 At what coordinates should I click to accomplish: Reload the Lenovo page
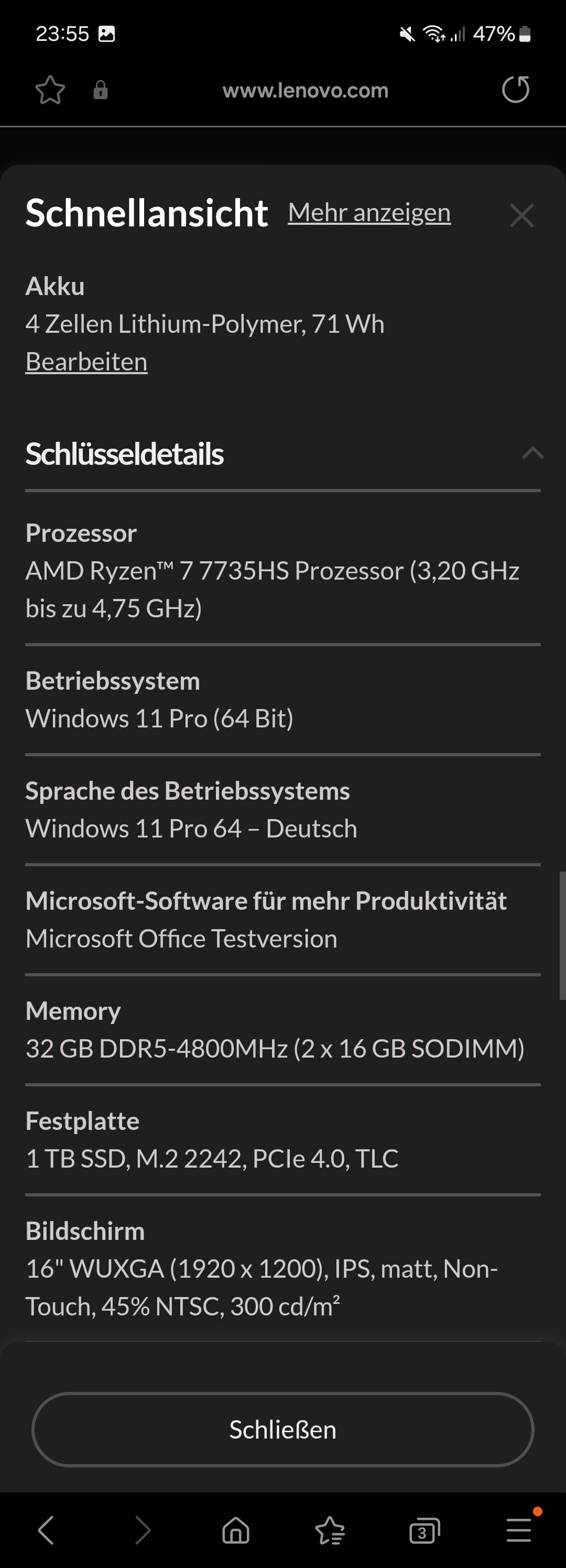point(516,90)
